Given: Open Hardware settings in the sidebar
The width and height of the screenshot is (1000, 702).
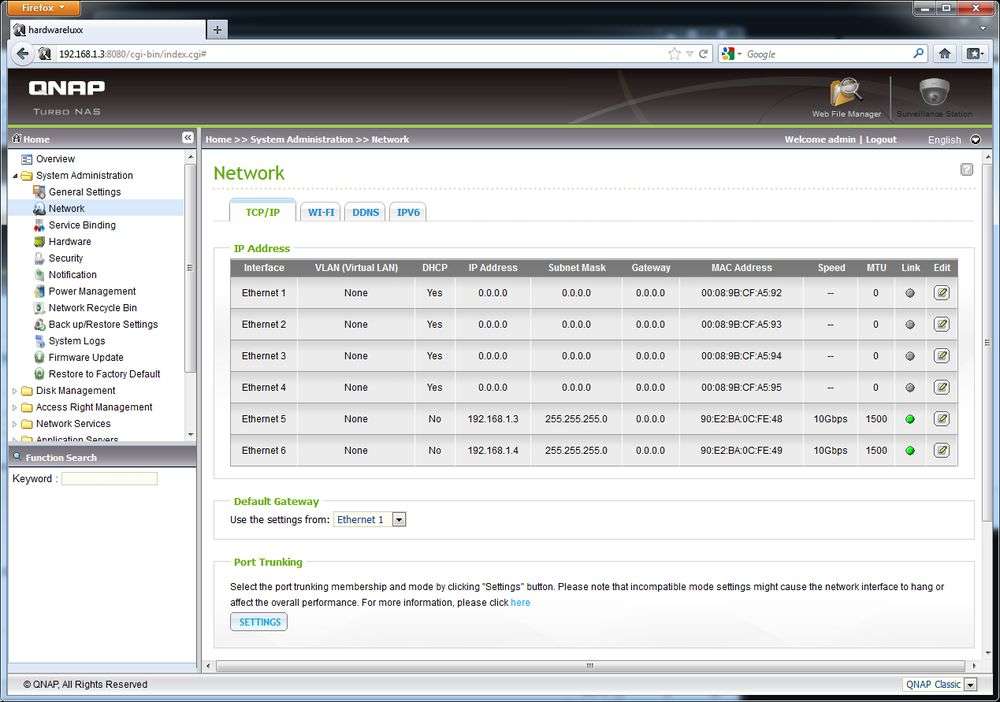Looking at the screenshot, I should [x=70, y=242].
